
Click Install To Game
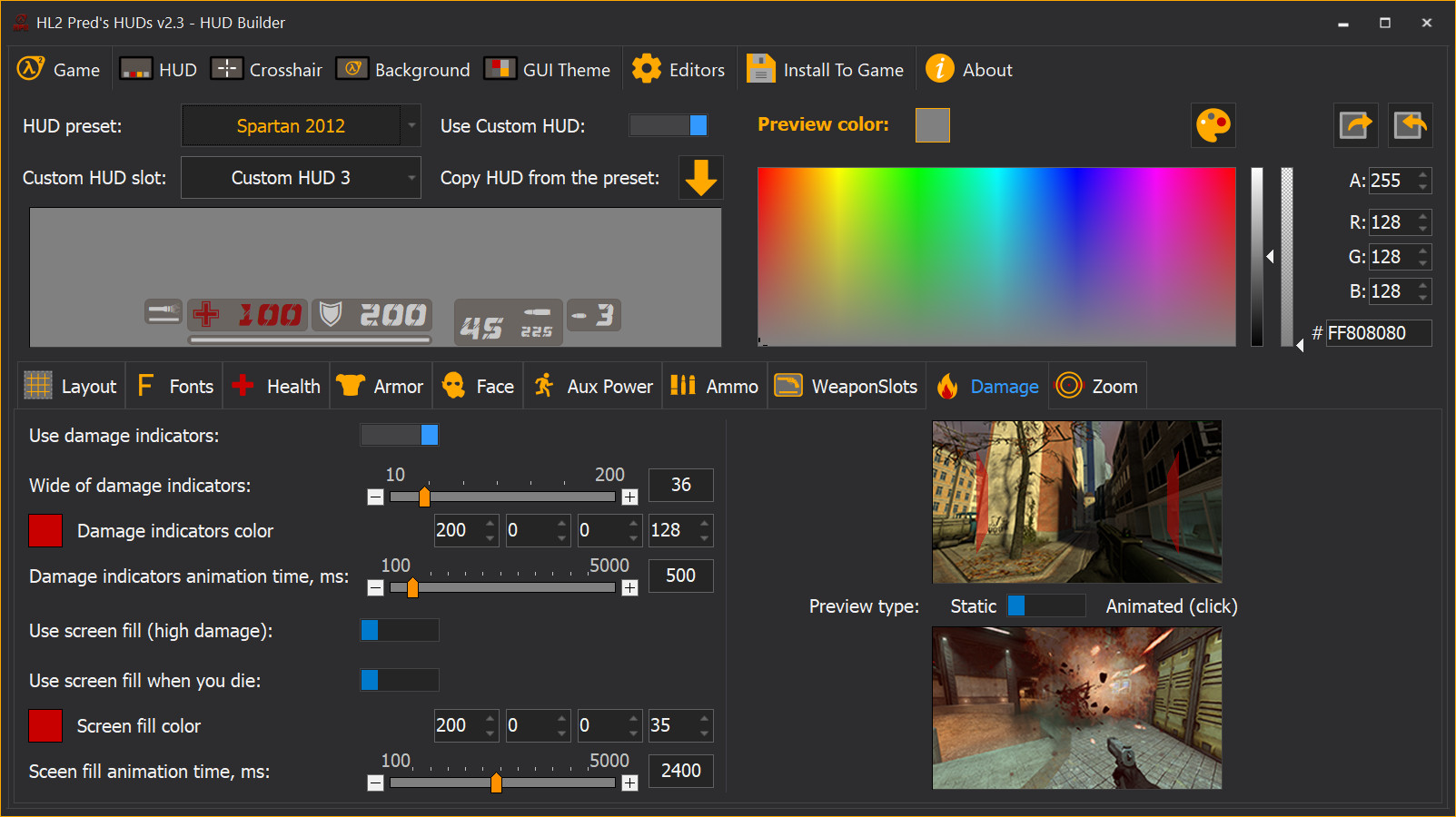826,69
